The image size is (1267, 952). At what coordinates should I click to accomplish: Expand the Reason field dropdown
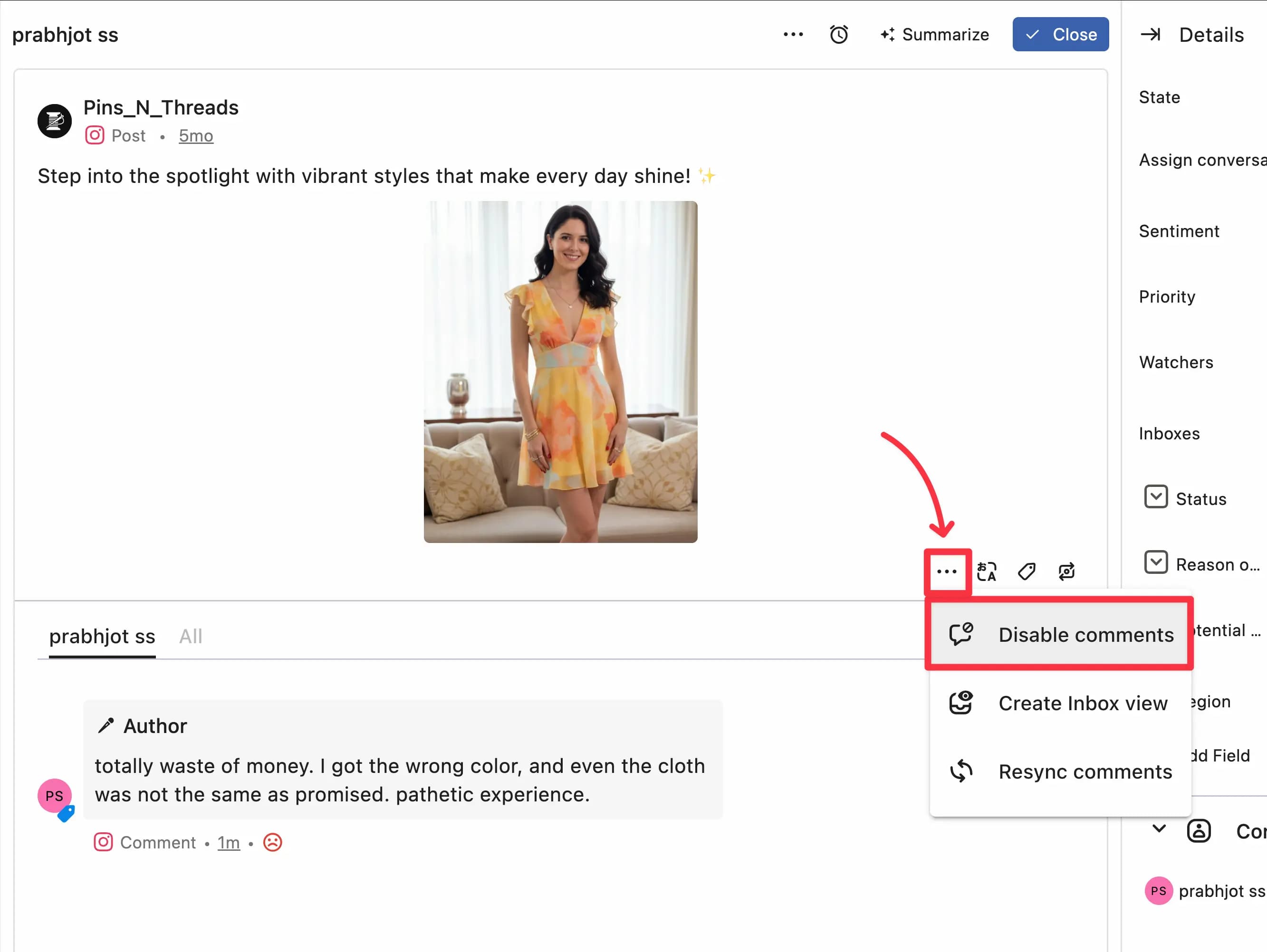click(x=1156, y=563)
